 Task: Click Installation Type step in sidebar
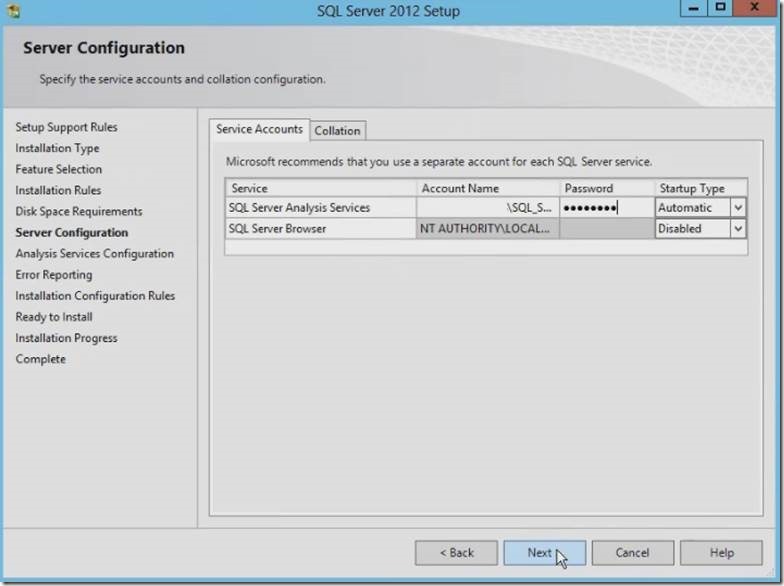point(58,148)
